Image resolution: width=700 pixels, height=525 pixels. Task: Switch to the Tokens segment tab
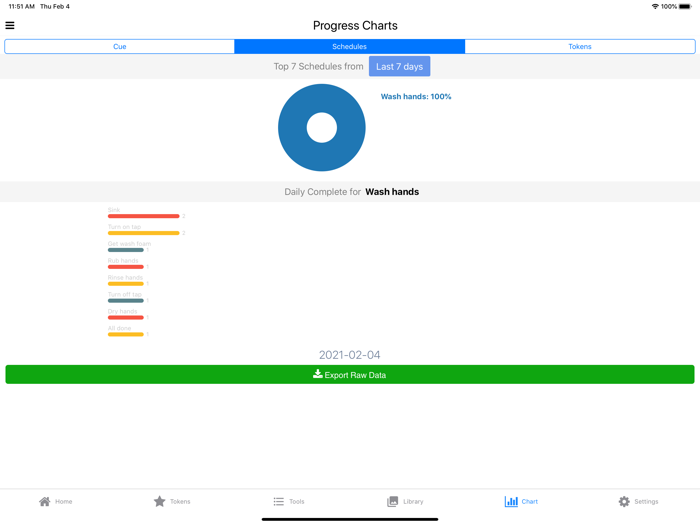[580, 46]
